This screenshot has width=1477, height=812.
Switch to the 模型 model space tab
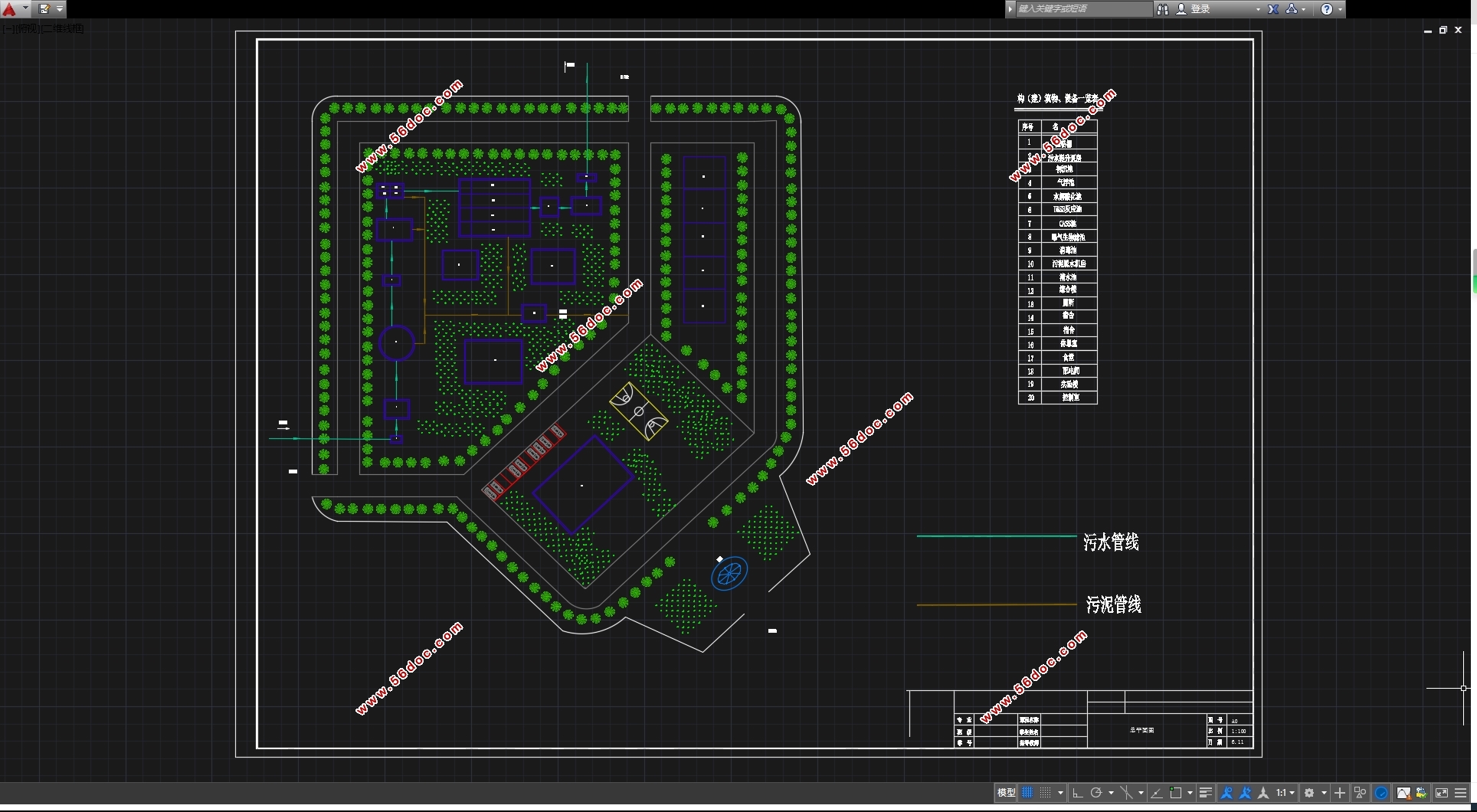(x=1006, y=793)
